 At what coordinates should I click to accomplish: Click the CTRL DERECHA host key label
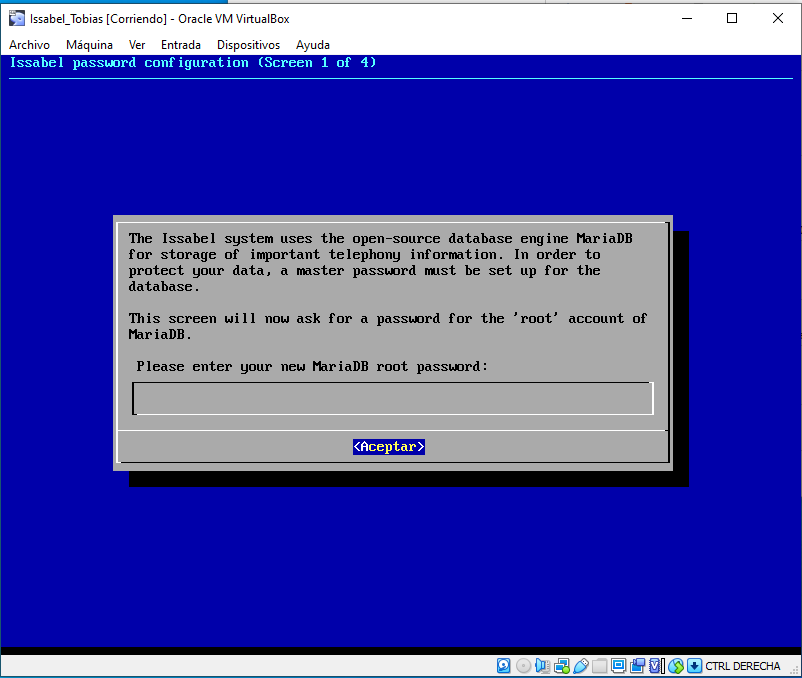(742, 666)
